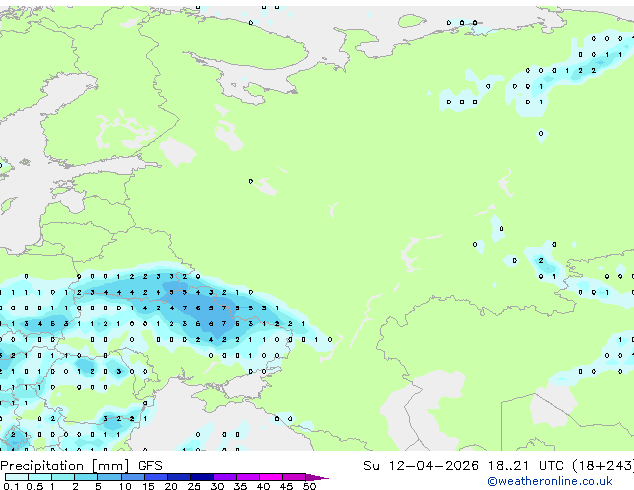Select the 10–15 mm legend swatch
This screenshot has height=490, width=634.
133,477
